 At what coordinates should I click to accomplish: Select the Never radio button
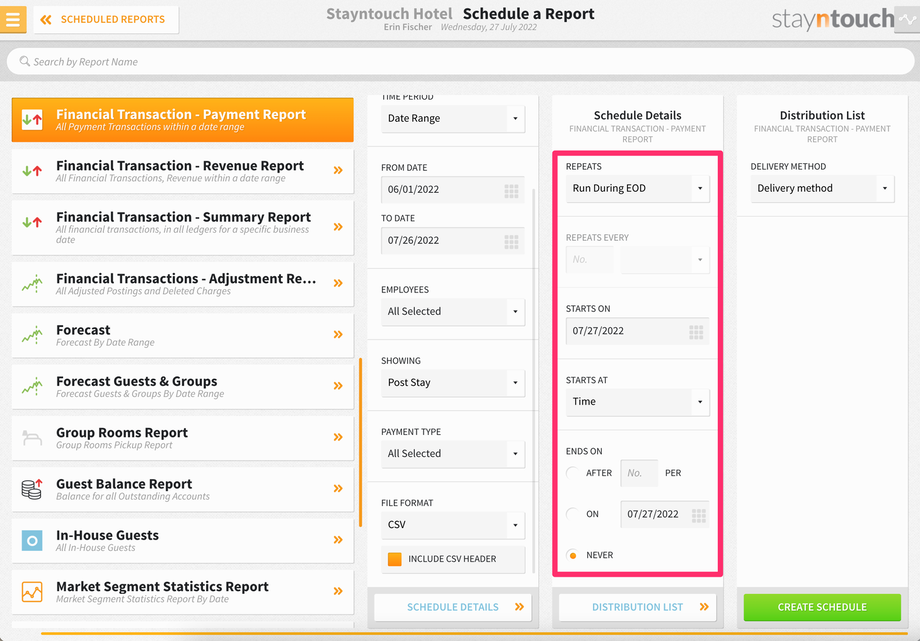[573, 555]
